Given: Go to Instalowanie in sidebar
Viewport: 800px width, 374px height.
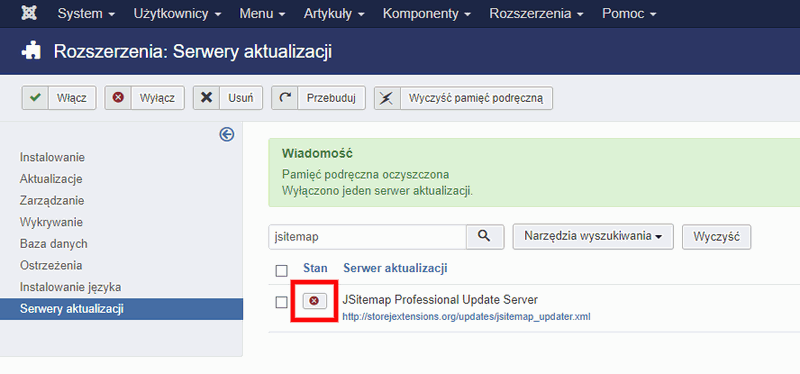Looking at the screenshot, I should coord(52,157).
